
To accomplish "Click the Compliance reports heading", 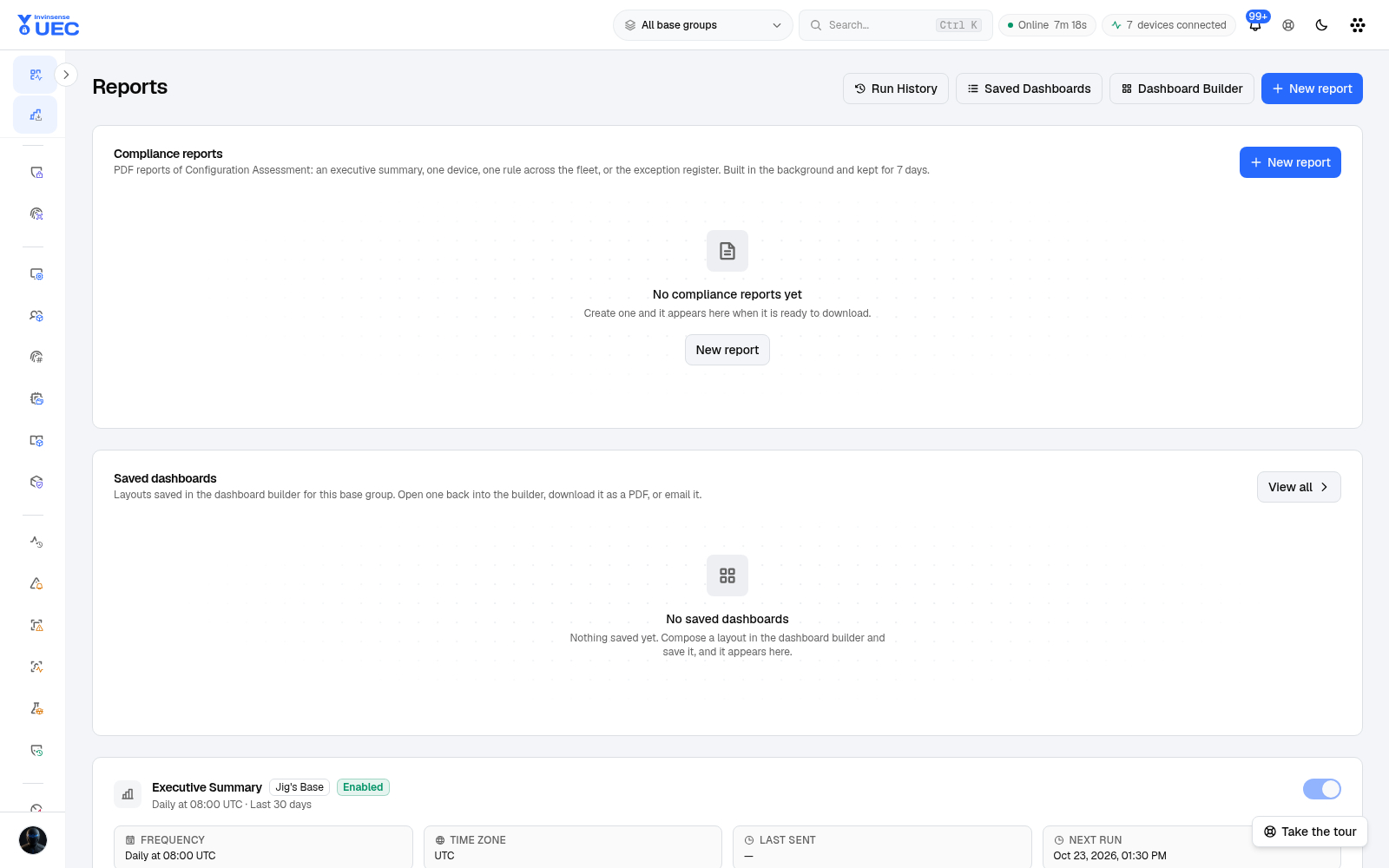I will [168, 154].
